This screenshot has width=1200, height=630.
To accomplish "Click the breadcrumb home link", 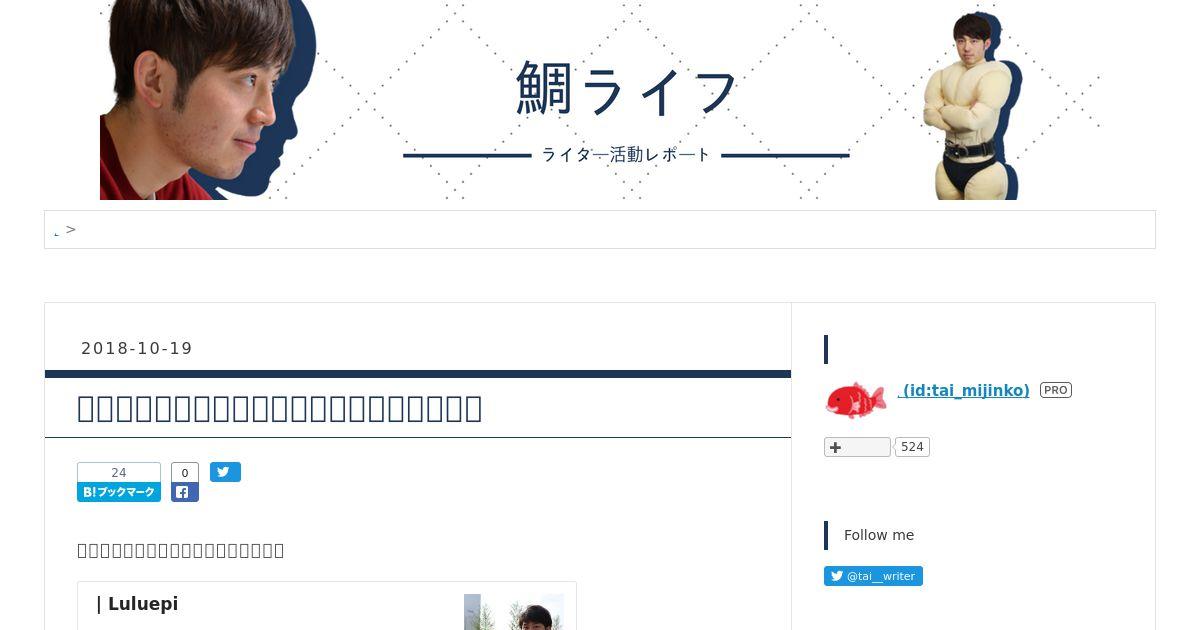I will pyautogui.click(x=57, y=231).
